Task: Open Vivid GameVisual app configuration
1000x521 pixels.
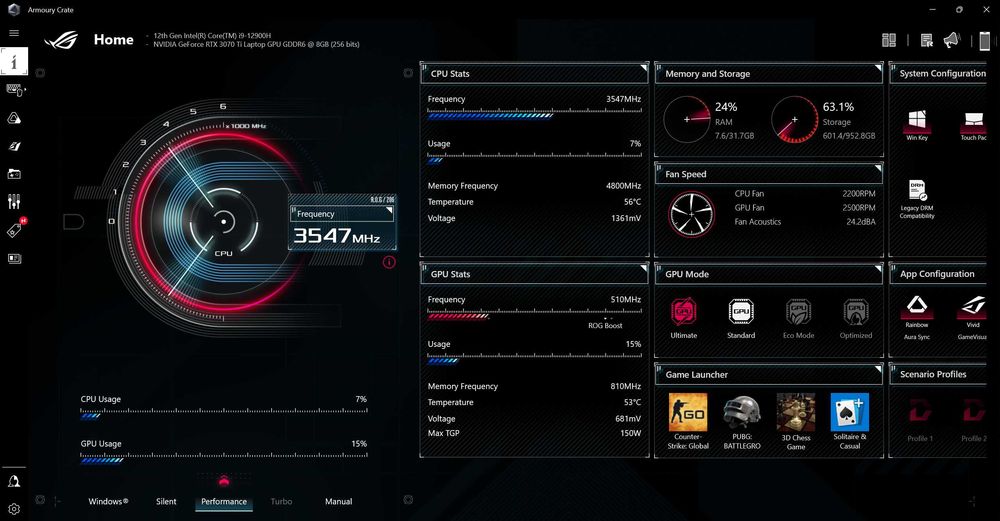Action: (x=973, y=317)
